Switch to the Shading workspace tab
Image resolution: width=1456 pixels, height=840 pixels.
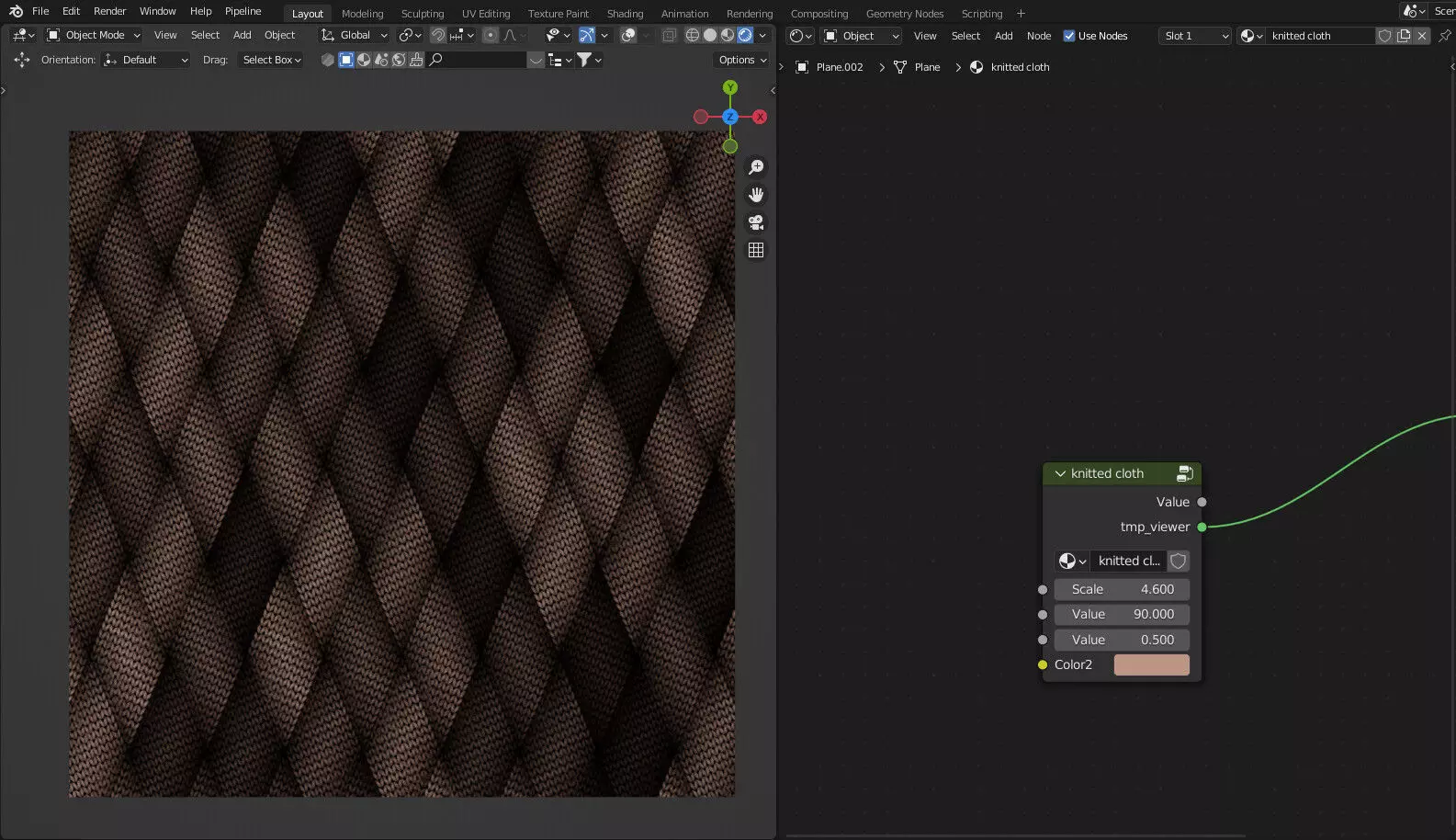pos(625,14)
